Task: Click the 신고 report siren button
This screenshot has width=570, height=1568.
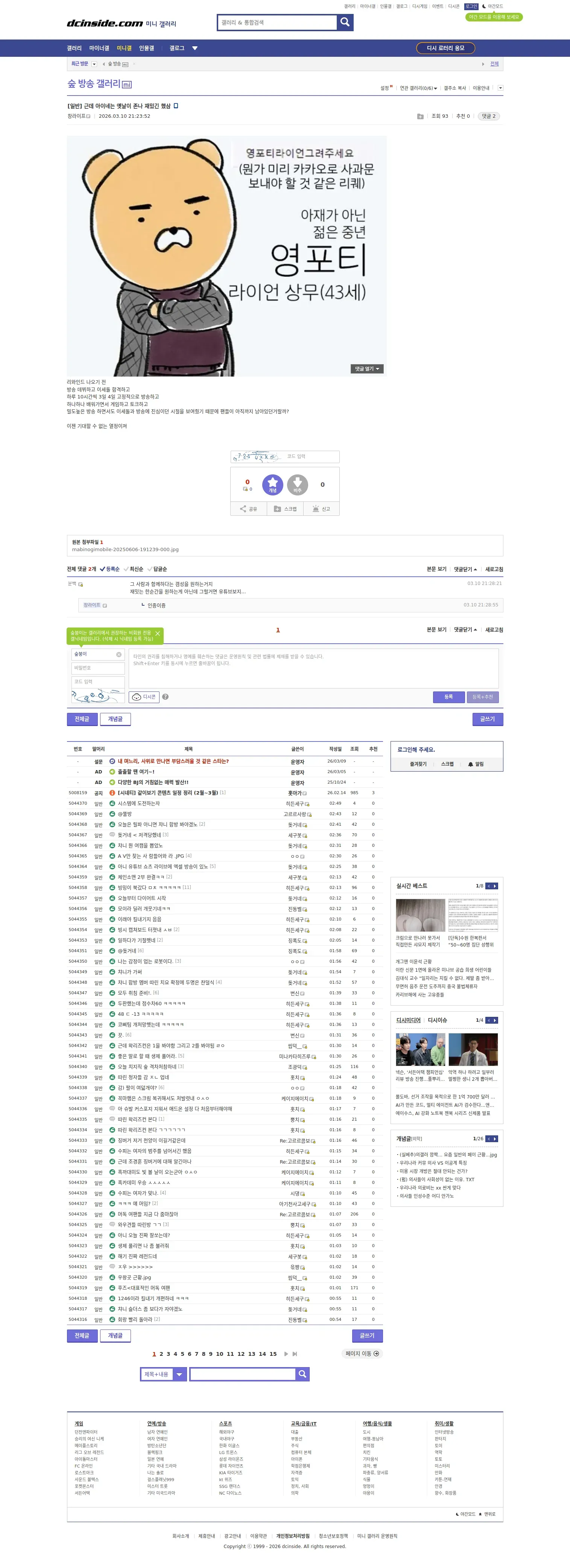Action: (321, 509)
